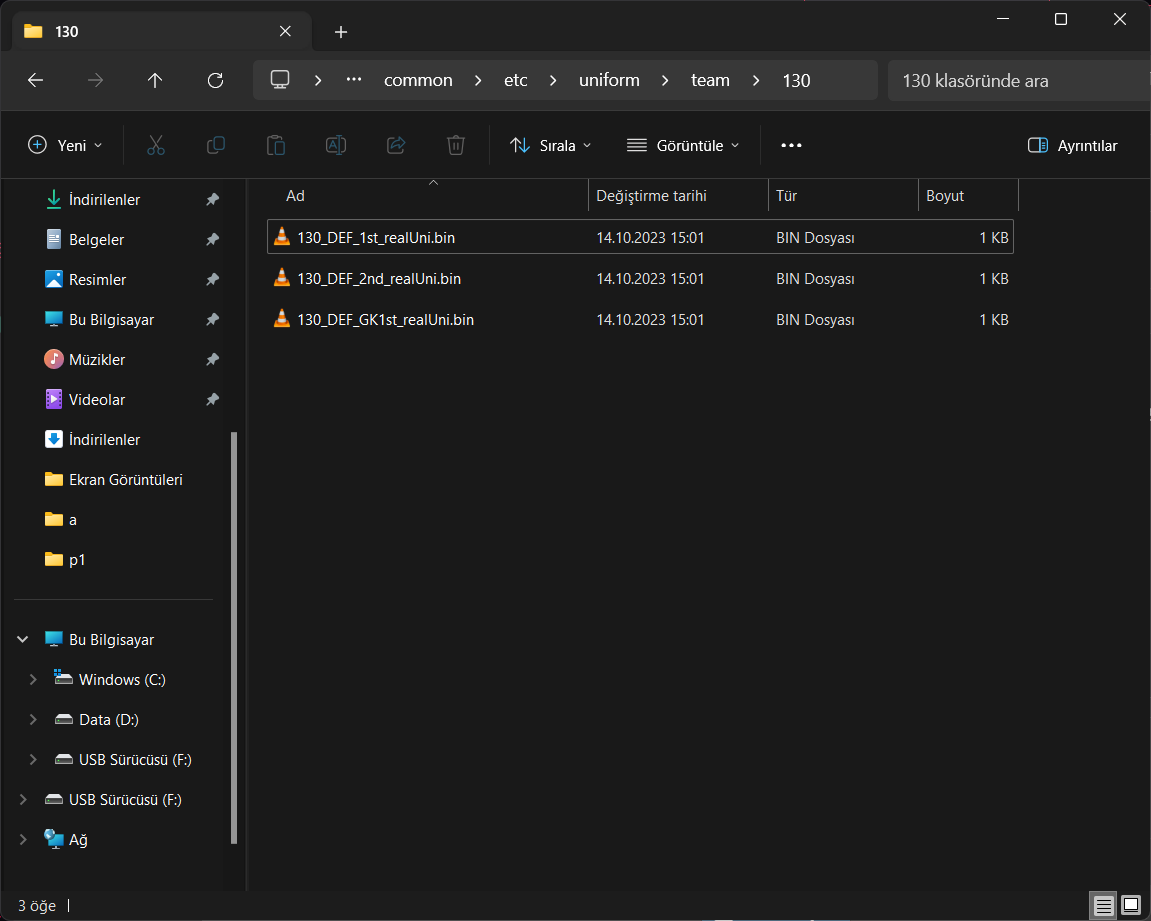Go up one folder level
Viewport: 1151px width, 921px height.
coord(155,80)
